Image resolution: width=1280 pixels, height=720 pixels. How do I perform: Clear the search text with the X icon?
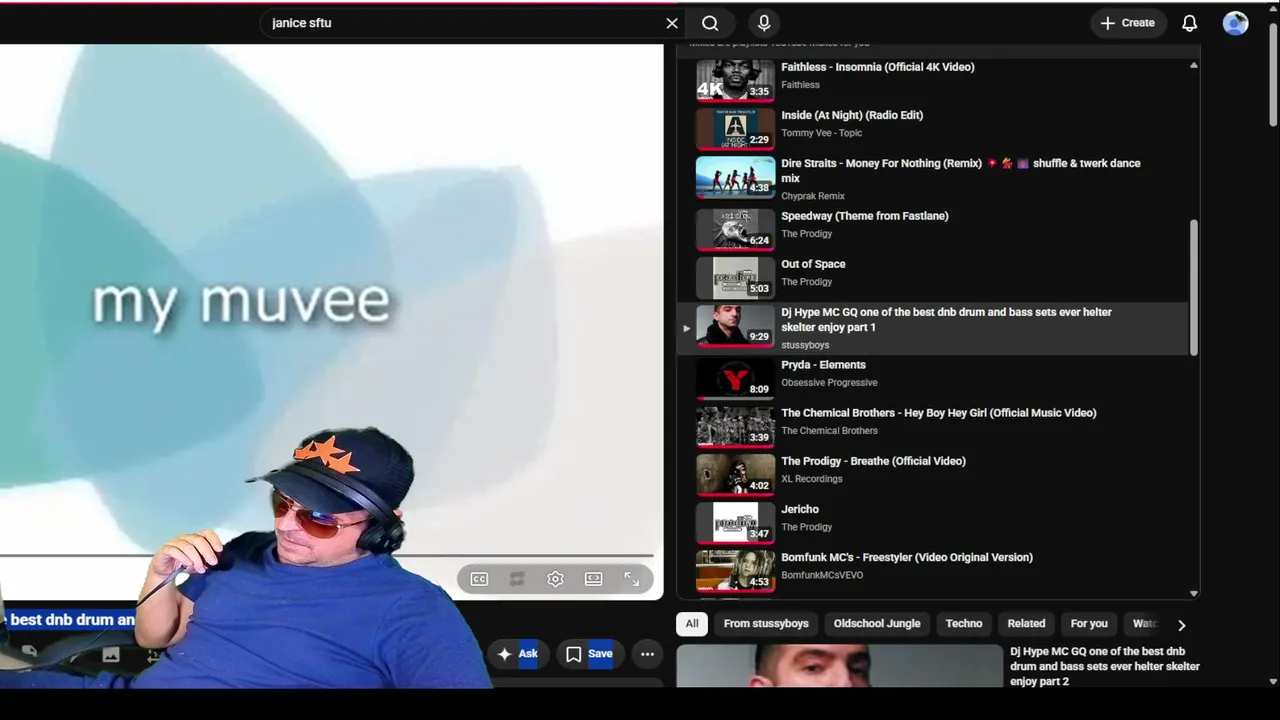pos(672,23)
